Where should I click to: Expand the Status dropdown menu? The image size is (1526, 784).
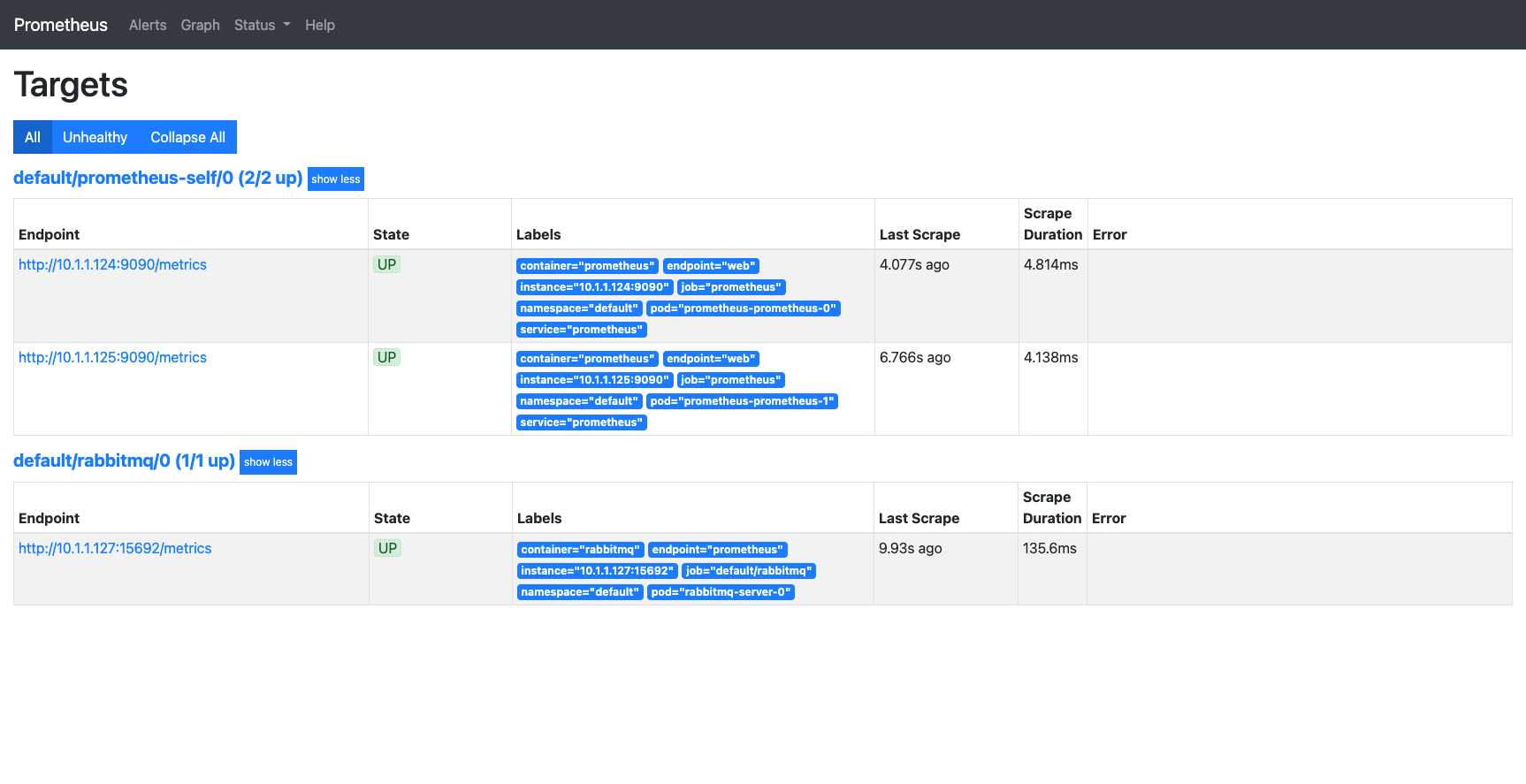pos(262,25)
